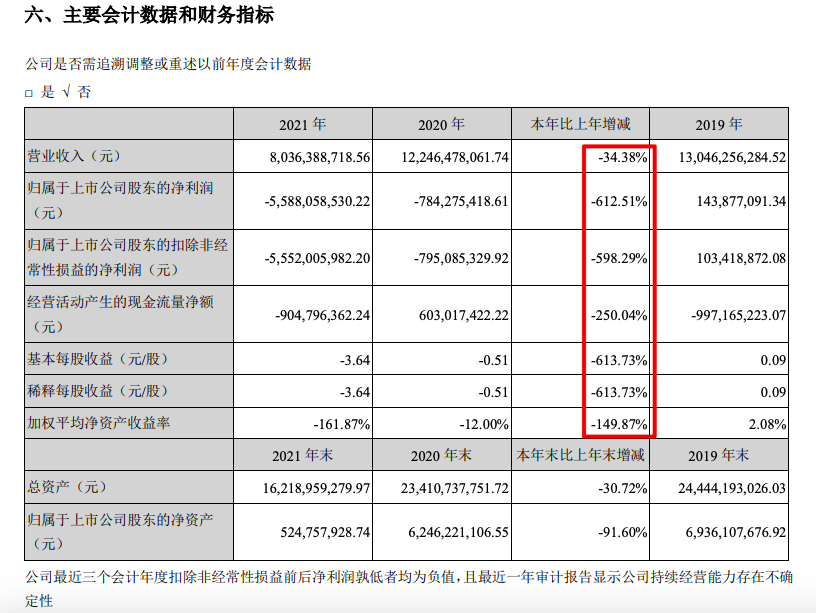Click column header 2021 年
The height and width of the screenshot is (613, 816).
[x=303, y=125]
